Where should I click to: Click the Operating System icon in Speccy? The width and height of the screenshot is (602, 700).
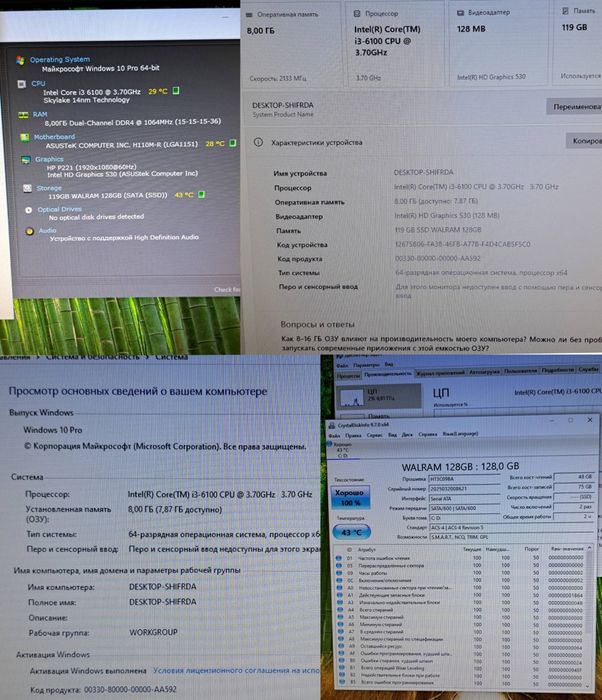20,60
